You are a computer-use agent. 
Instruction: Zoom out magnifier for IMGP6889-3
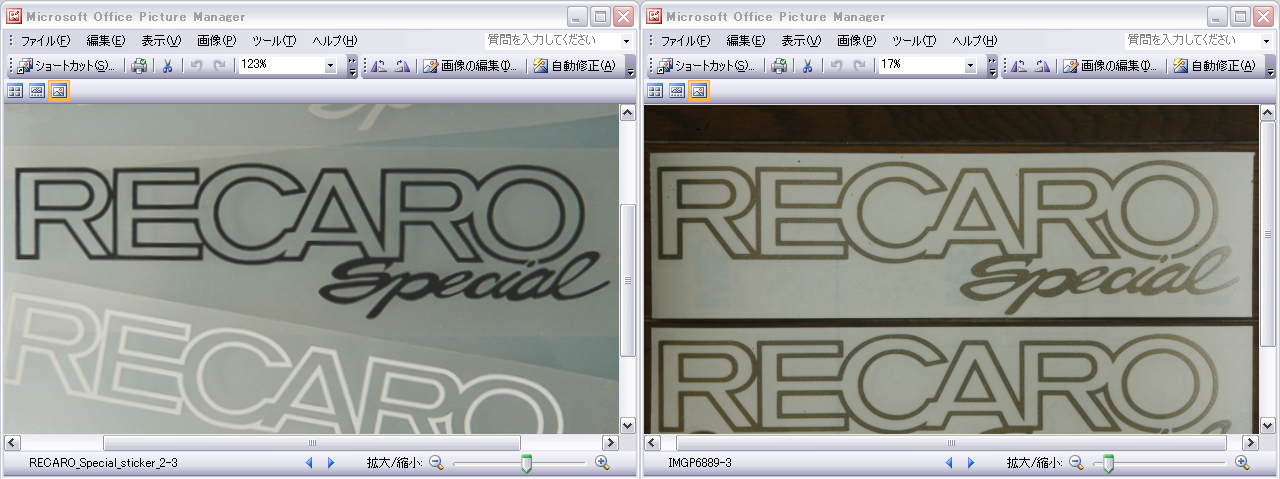click(x=1076, y=463)
